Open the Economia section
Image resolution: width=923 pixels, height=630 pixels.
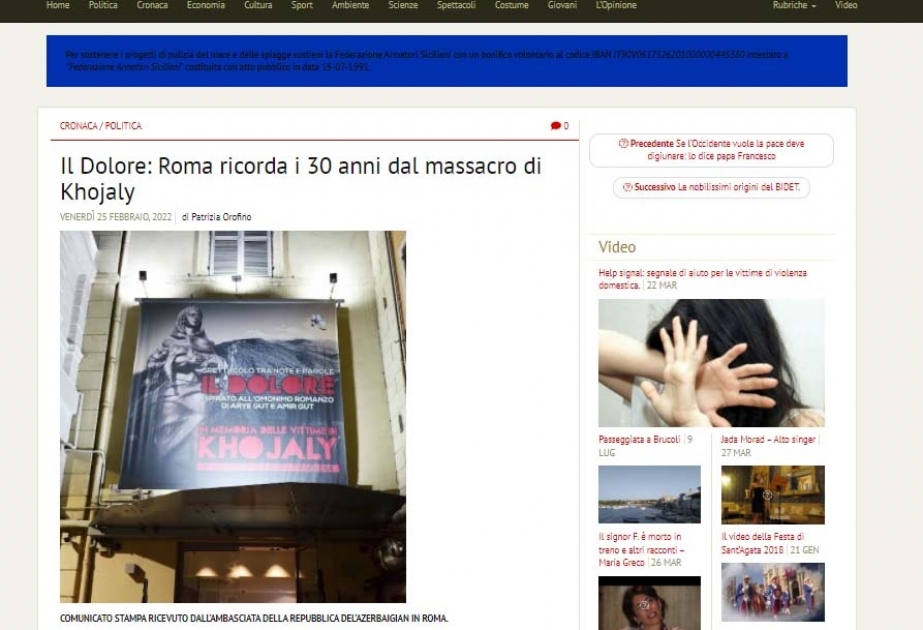pyautogui.click(x=205, y=5)
